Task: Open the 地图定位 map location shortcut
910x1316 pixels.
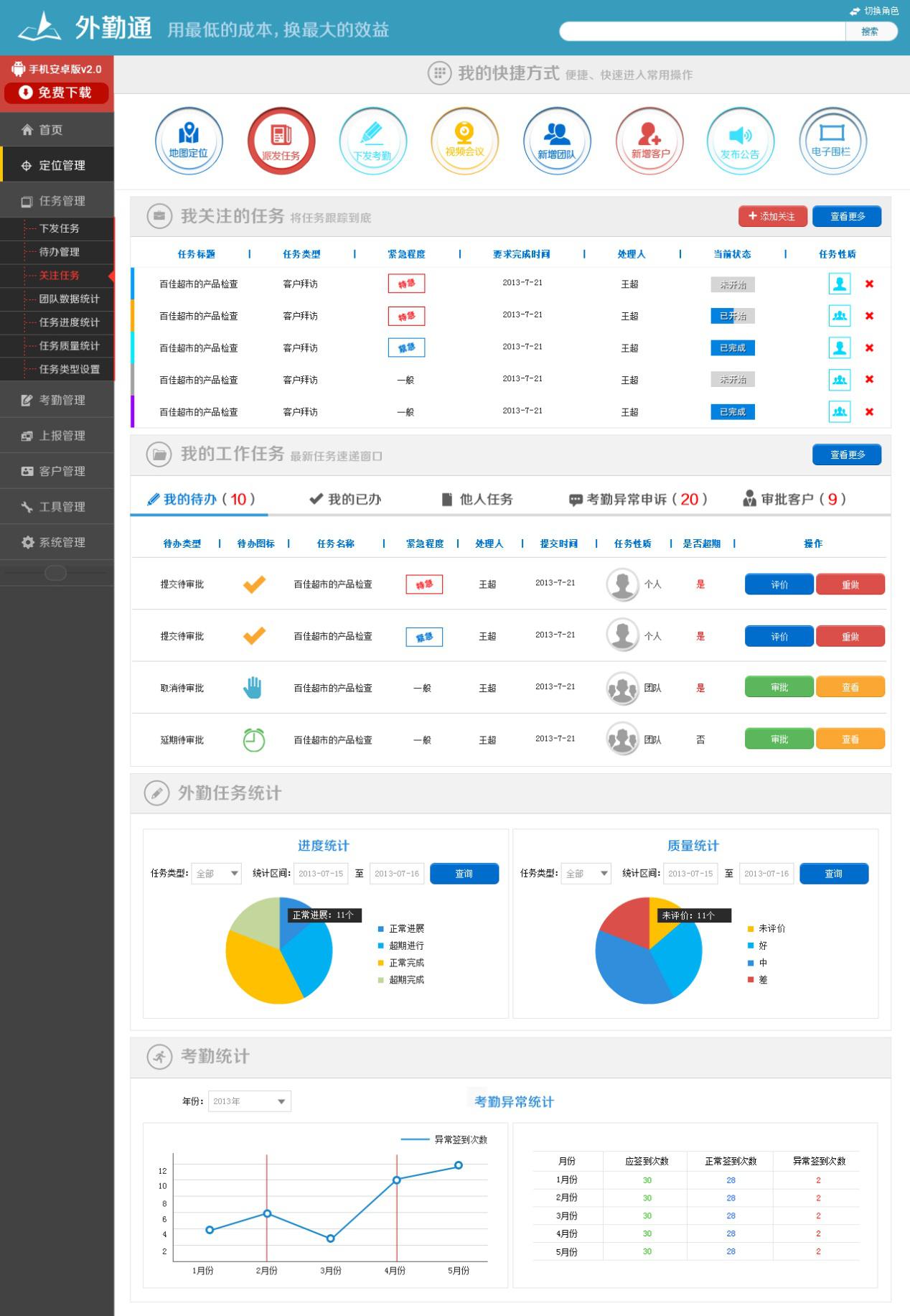Action: (x=189, y=141)
